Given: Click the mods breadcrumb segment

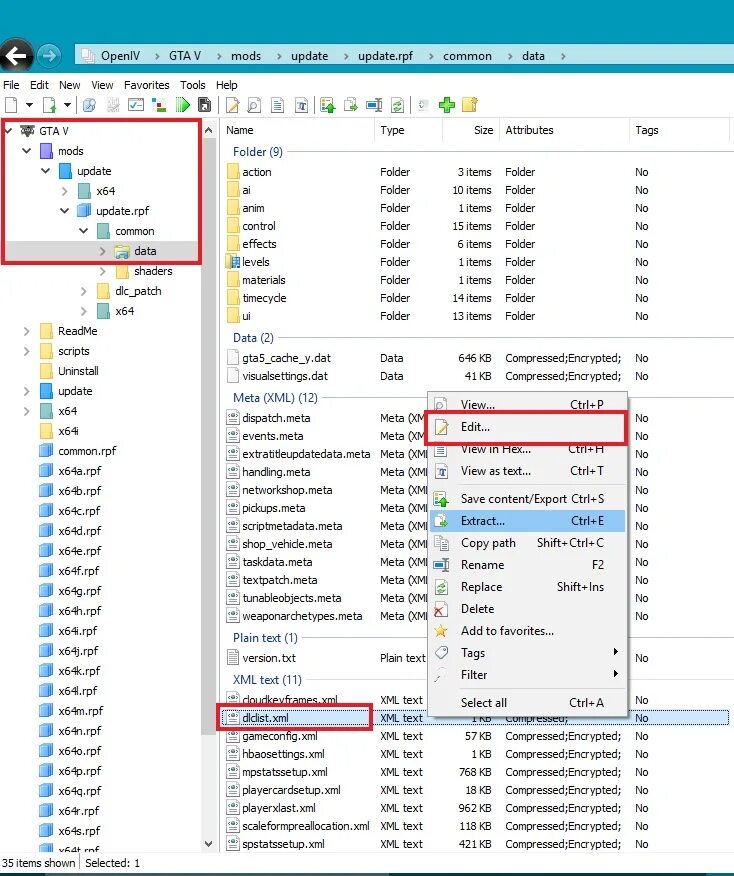Looking at the screenshot, I should (246, 56).
